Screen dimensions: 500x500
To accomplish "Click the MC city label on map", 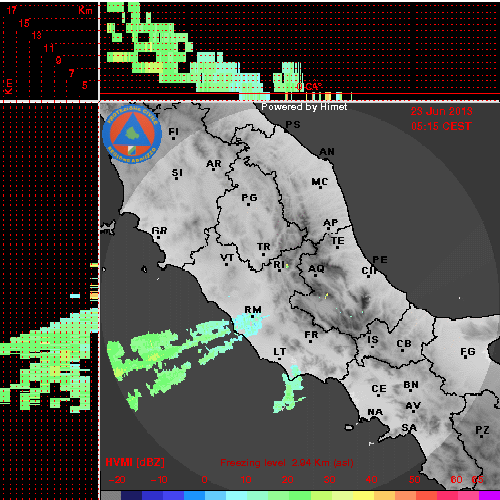I will [320, 182].
